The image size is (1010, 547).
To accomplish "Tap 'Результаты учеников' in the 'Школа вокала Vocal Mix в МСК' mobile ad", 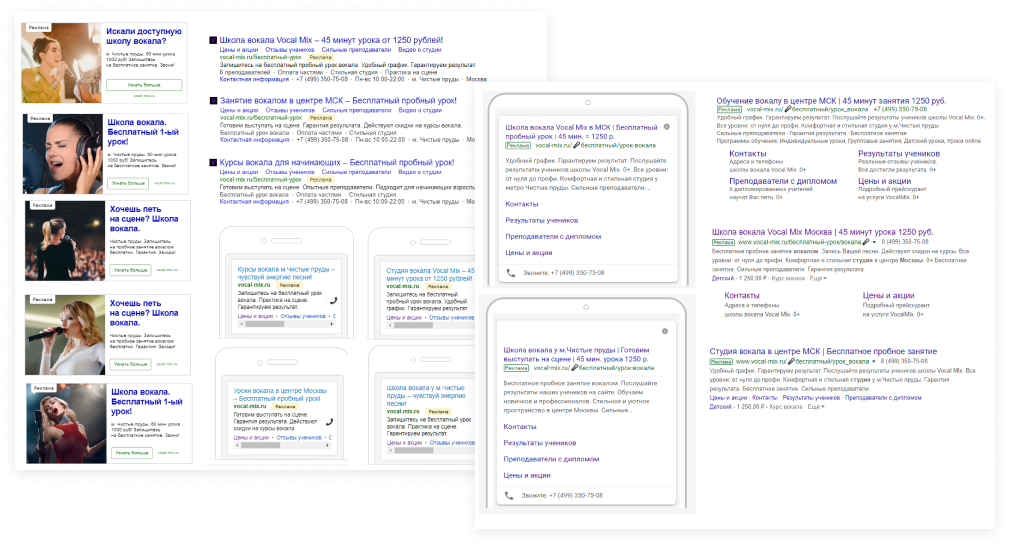I will point(542,220).
